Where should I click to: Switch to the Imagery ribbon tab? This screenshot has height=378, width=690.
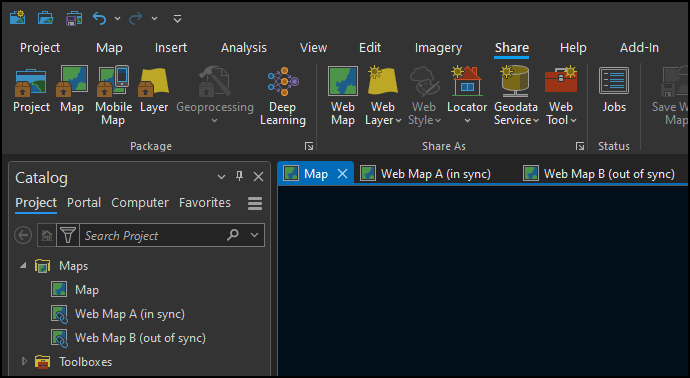[x=438, y=48]
